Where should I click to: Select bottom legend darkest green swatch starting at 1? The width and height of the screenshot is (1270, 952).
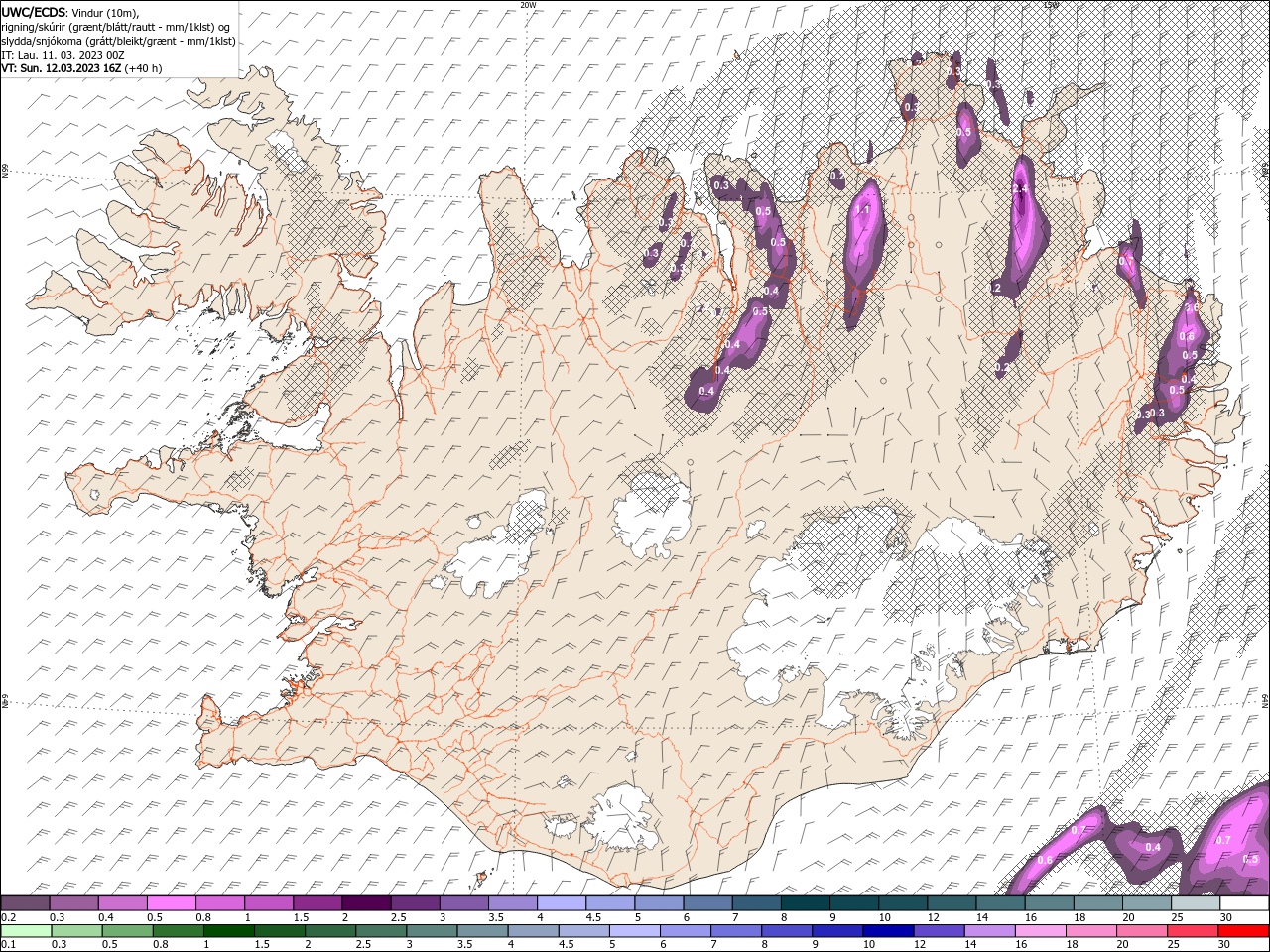(x=228, y=931)
